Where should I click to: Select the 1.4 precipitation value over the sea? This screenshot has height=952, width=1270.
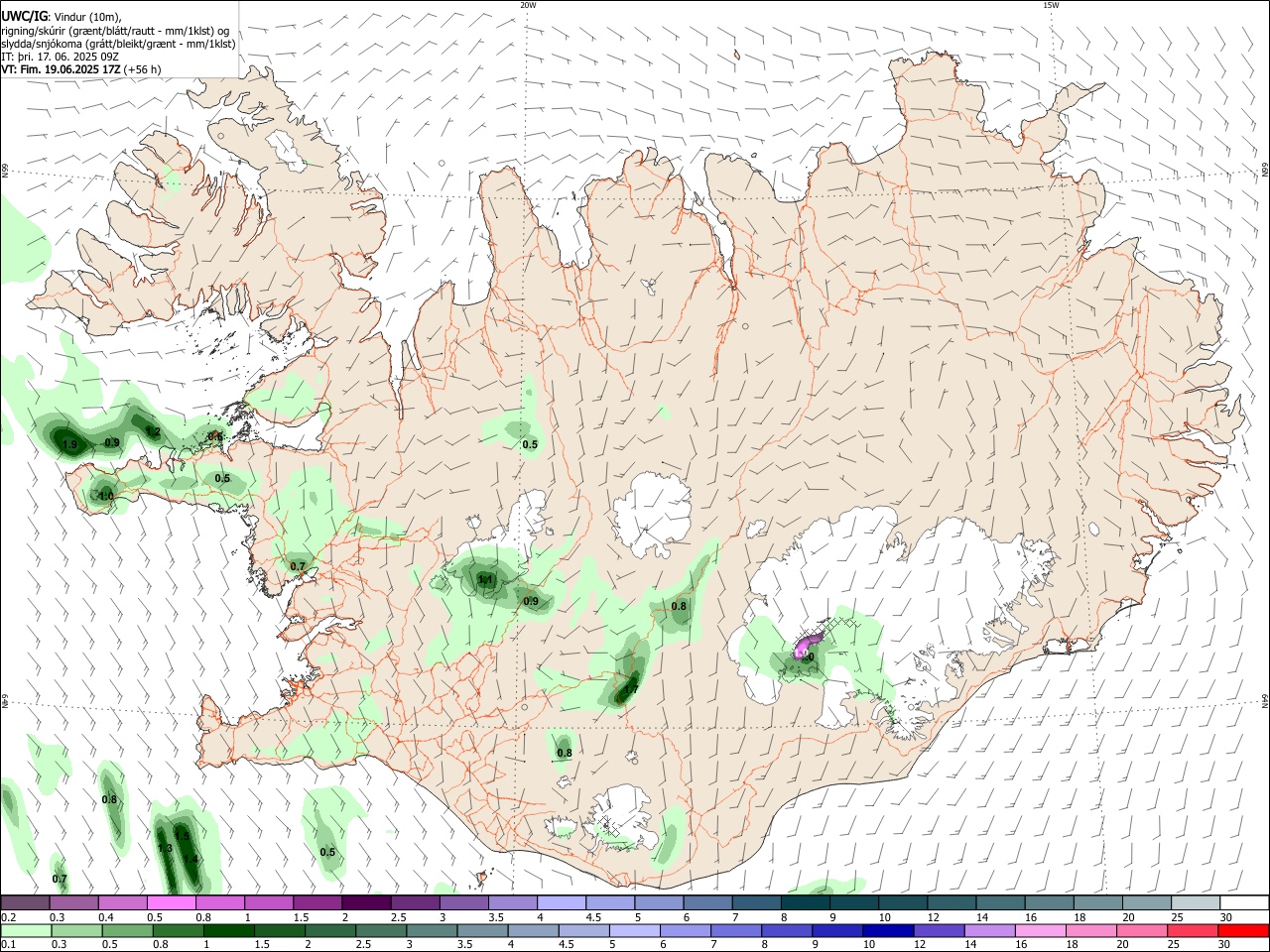tap(190, 859)
